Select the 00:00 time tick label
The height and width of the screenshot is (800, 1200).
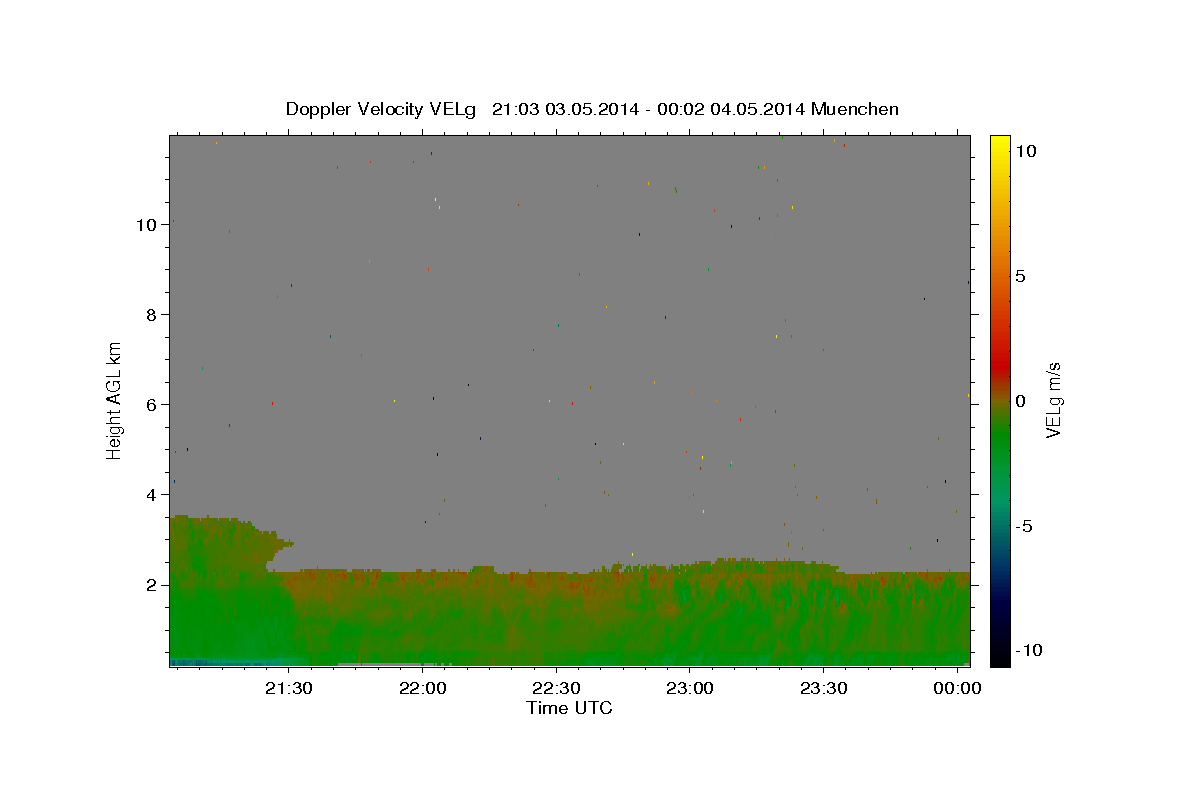click(957, 688)
